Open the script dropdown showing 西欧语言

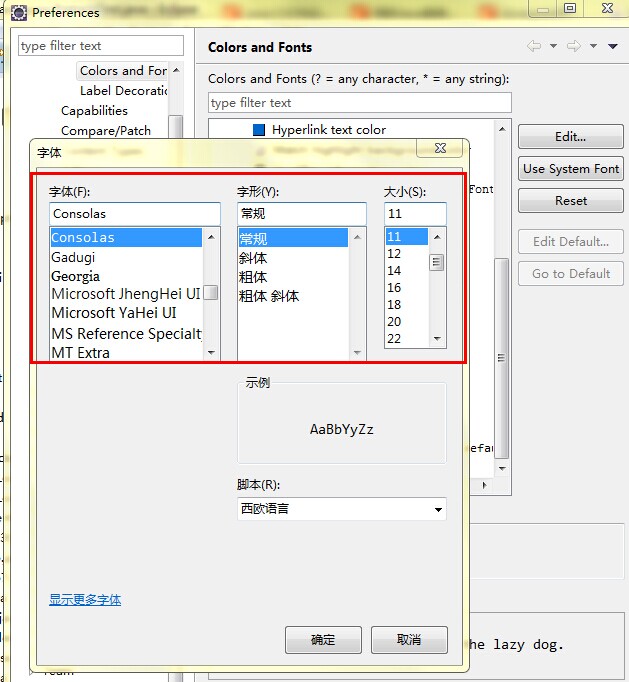click(341, 509)
